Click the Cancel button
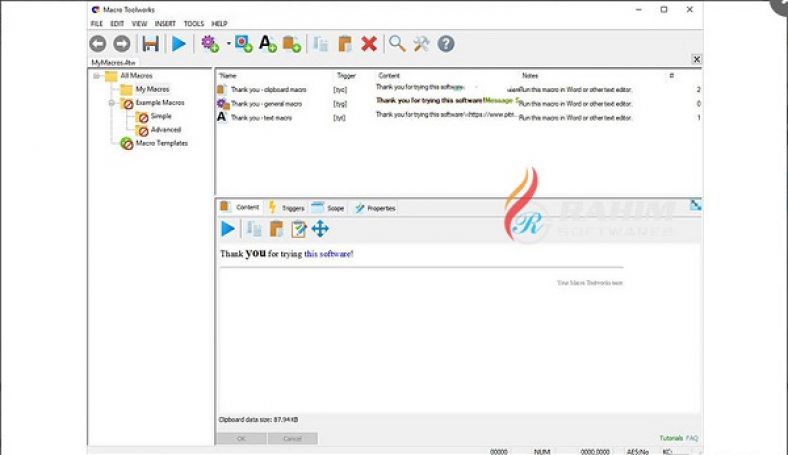Image resolution: width=788 pixels, height=455 pixels. pos(292,438)
